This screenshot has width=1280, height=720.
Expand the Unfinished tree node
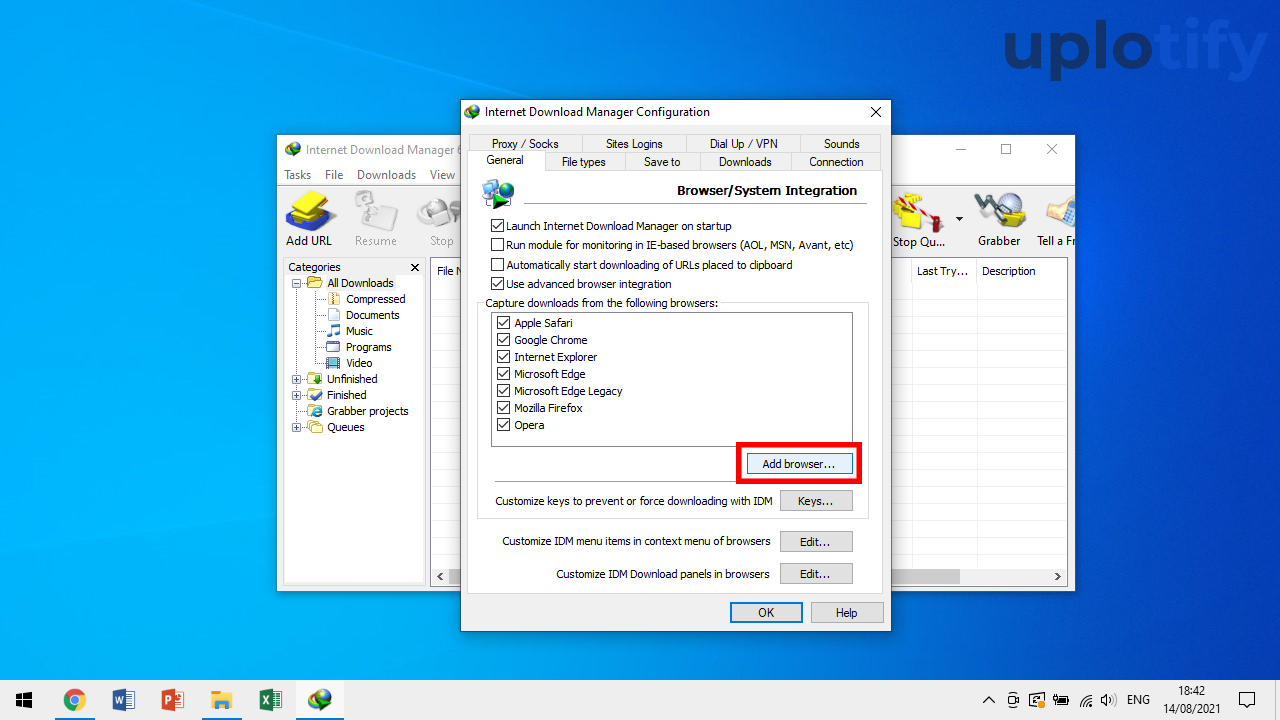click(x=296, y=379)
